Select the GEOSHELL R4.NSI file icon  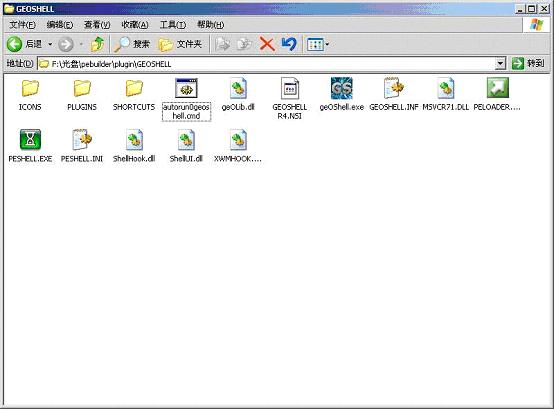(290, 88)
